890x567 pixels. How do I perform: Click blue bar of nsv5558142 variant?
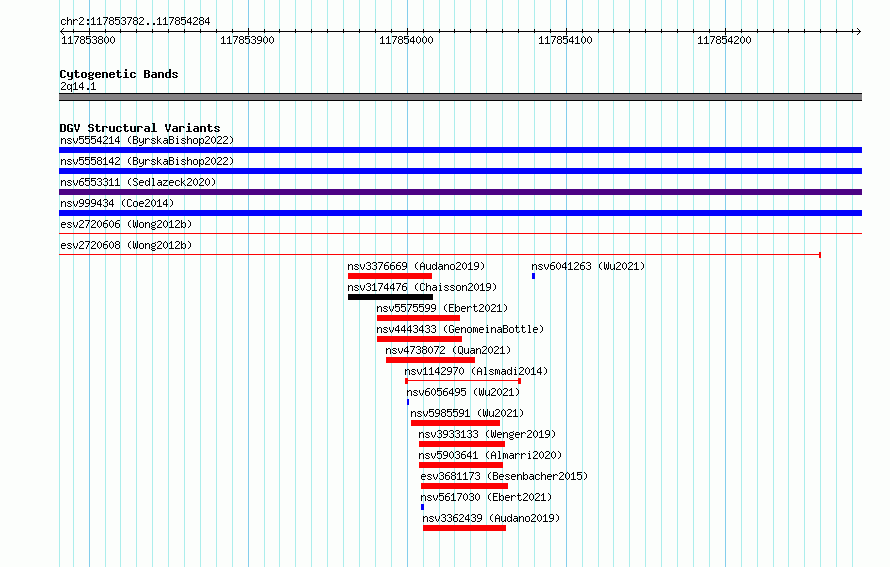(x=460, y=171)
